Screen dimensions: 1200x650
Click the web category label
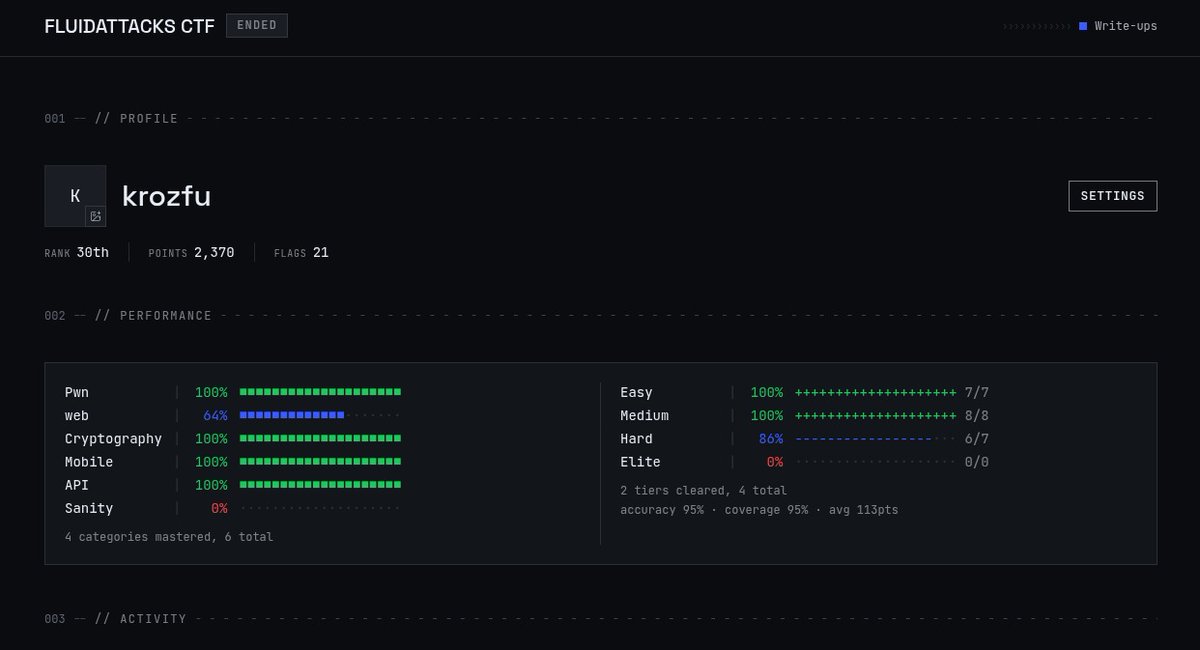point(77,415)
